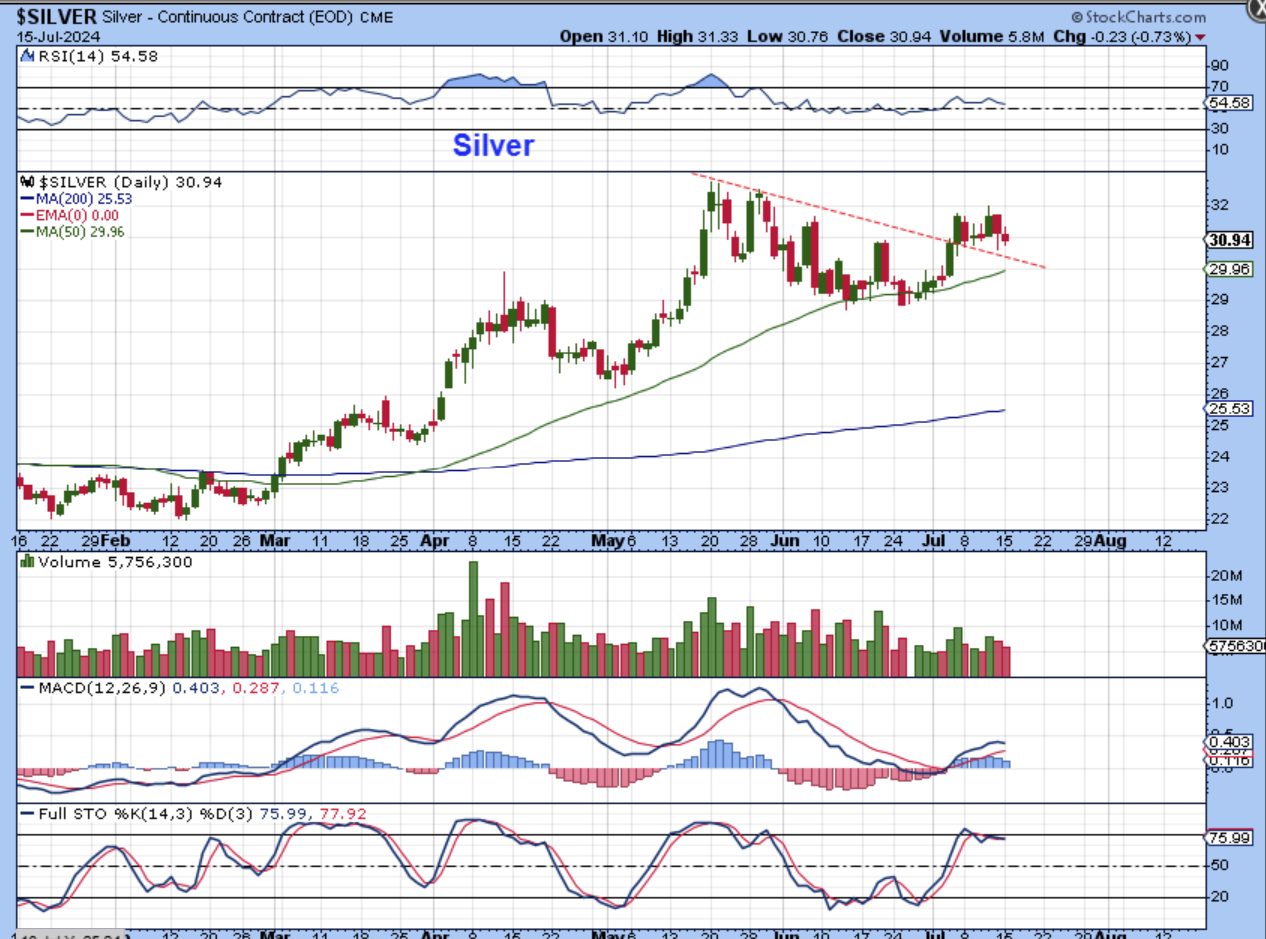Viewport: 1266px width, 939px height.
Task: Click the 0.403 MACD value tag
Action: (1231, 742)
